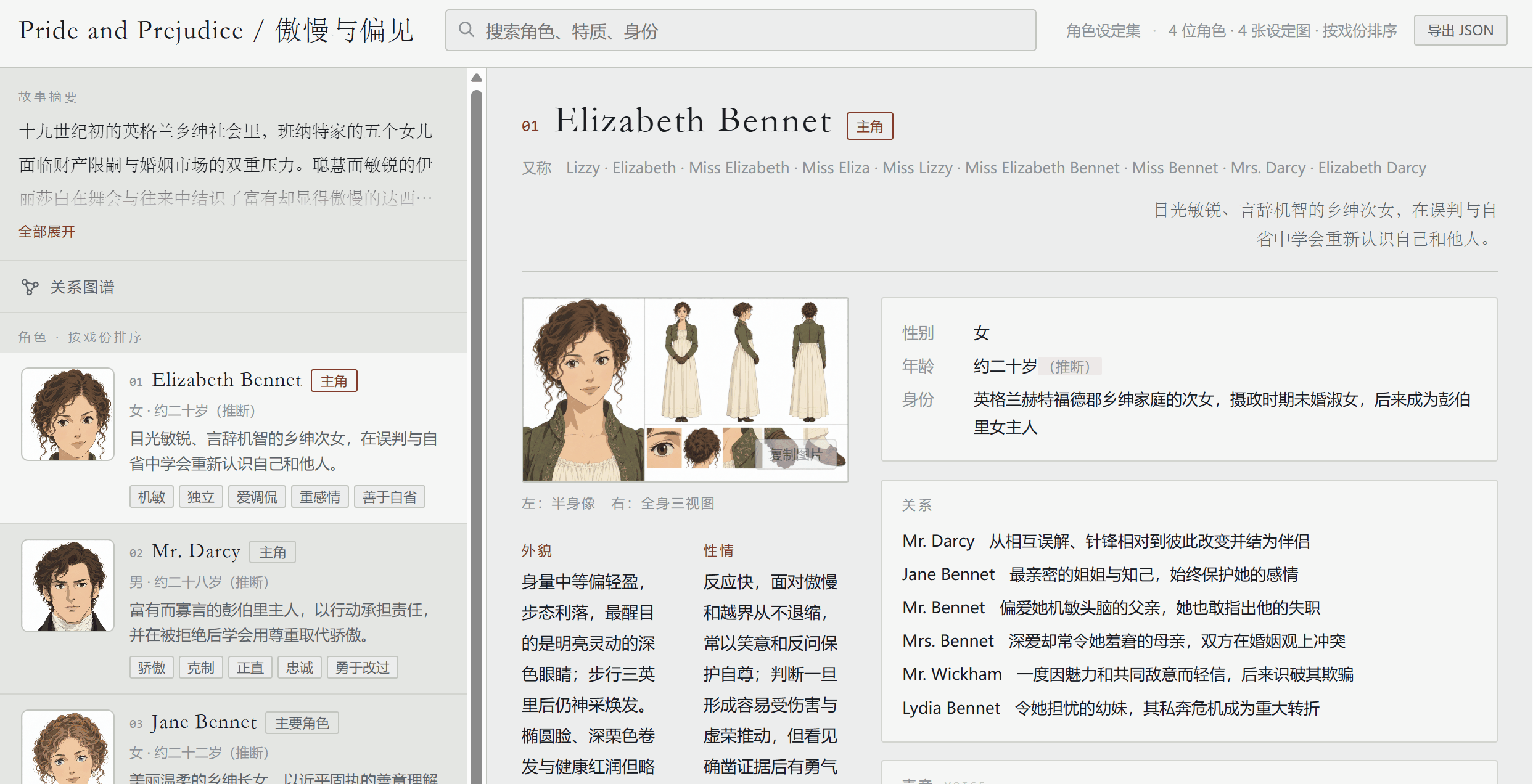
Task: Click Jane Bennet's portrait thumbnail
Action: (x=68, y=747)
